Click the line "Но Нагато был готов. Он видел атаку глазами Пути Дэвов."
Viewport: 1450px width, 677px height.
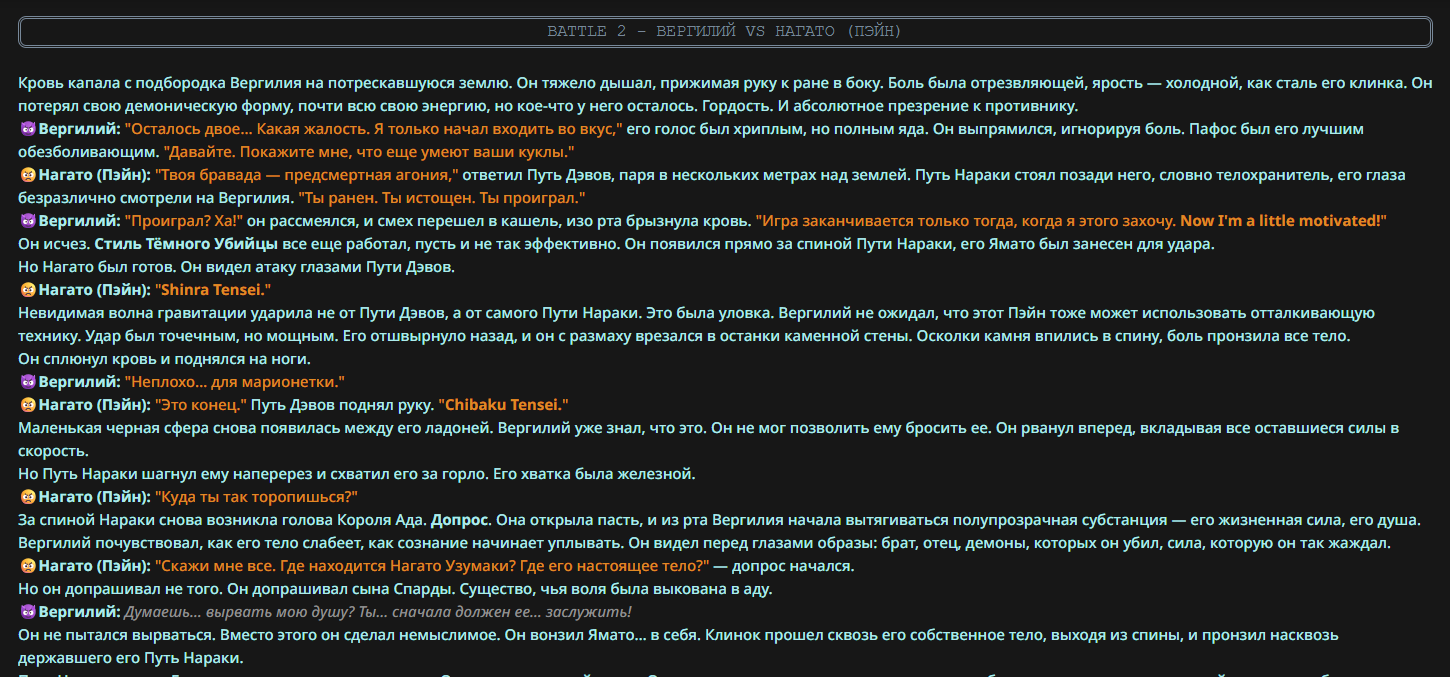(237, 267)
